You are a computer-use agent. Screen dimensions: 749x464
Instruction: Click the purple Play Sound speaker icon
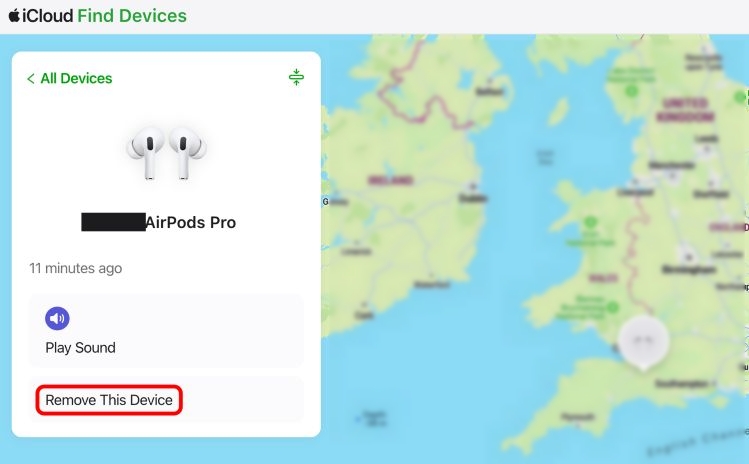click(x=57, y=318)
